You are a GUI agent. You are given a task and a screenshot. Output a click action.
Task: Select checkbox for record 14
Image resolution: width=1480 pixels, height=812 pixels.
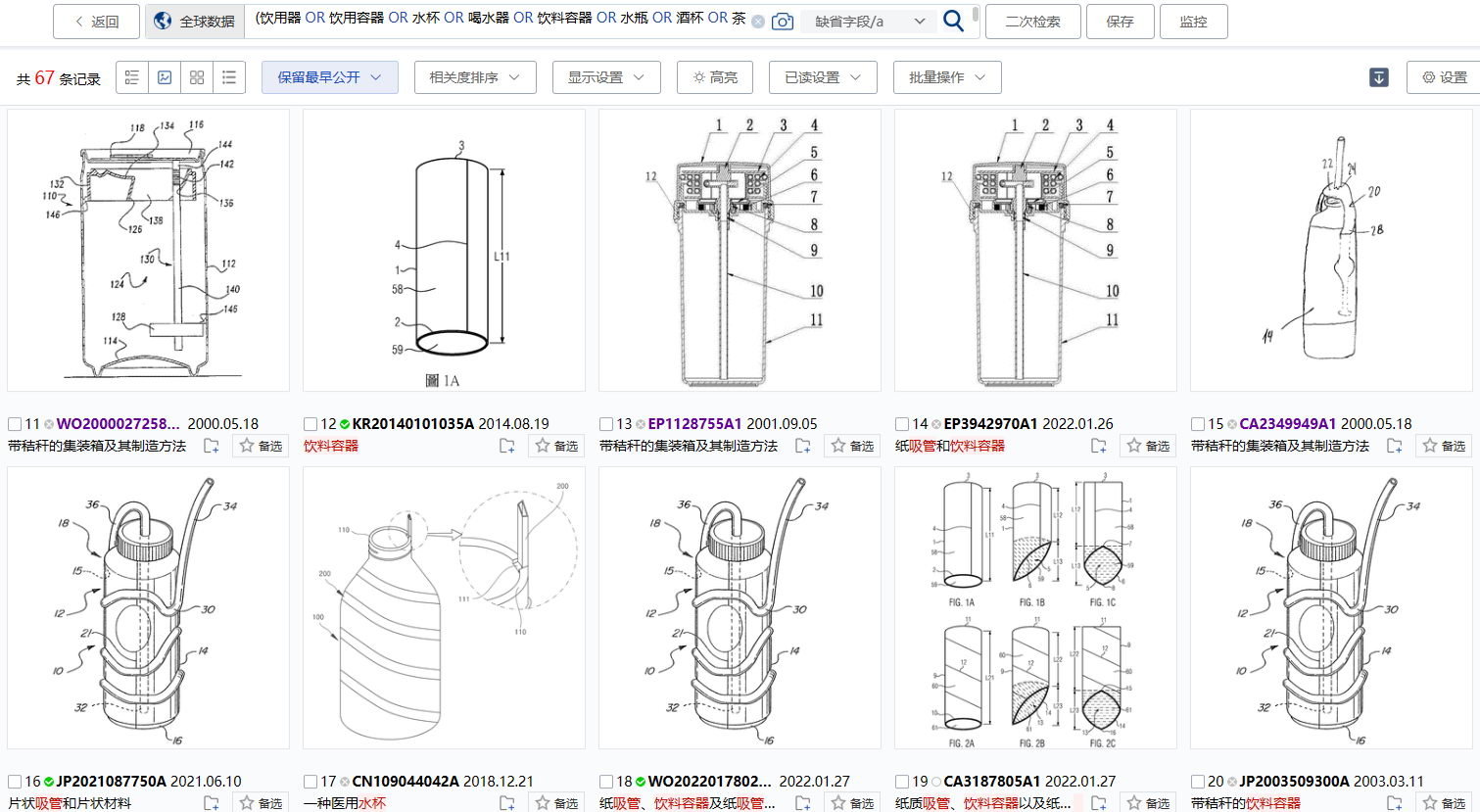902,424
